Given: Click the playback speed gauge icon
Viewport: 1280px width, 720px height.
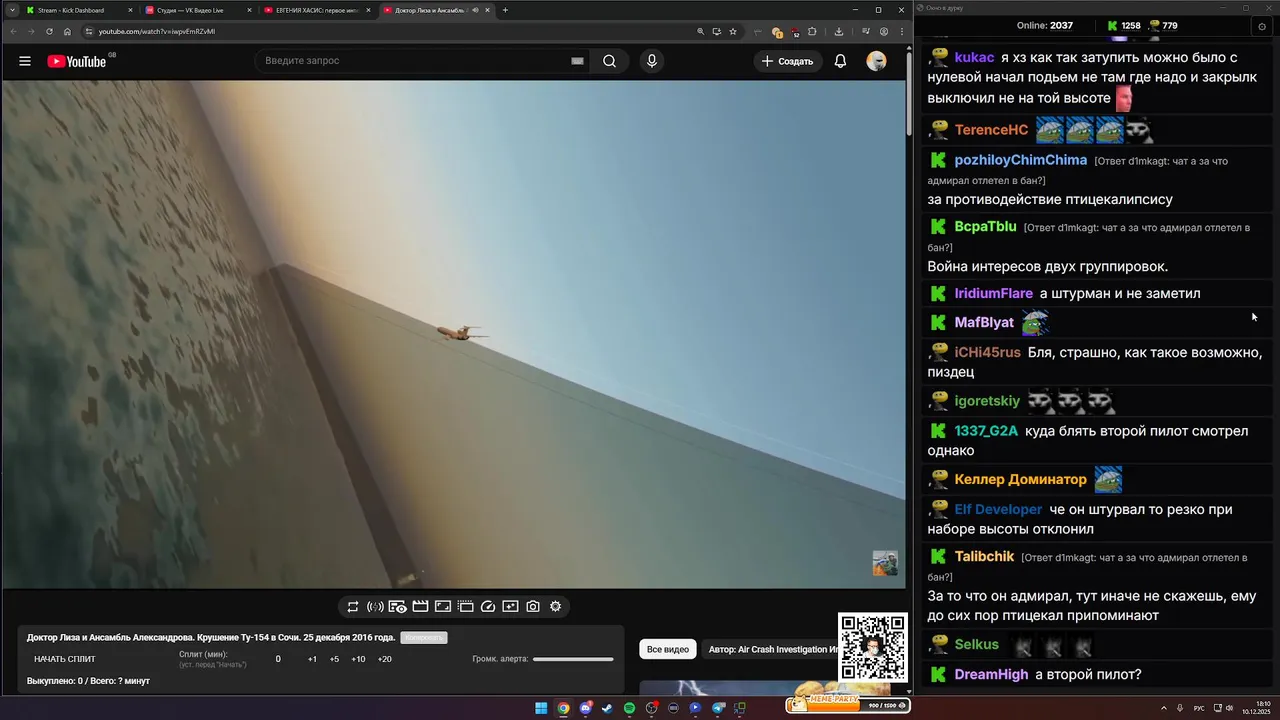Looking at the screenshot, I should pos(488,606).
